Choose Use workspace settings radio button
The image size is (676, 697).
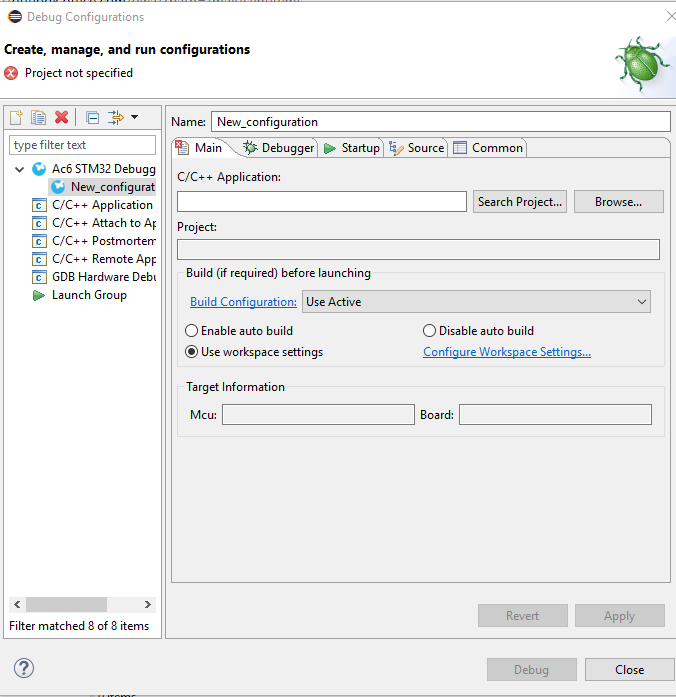click(192, 352)
